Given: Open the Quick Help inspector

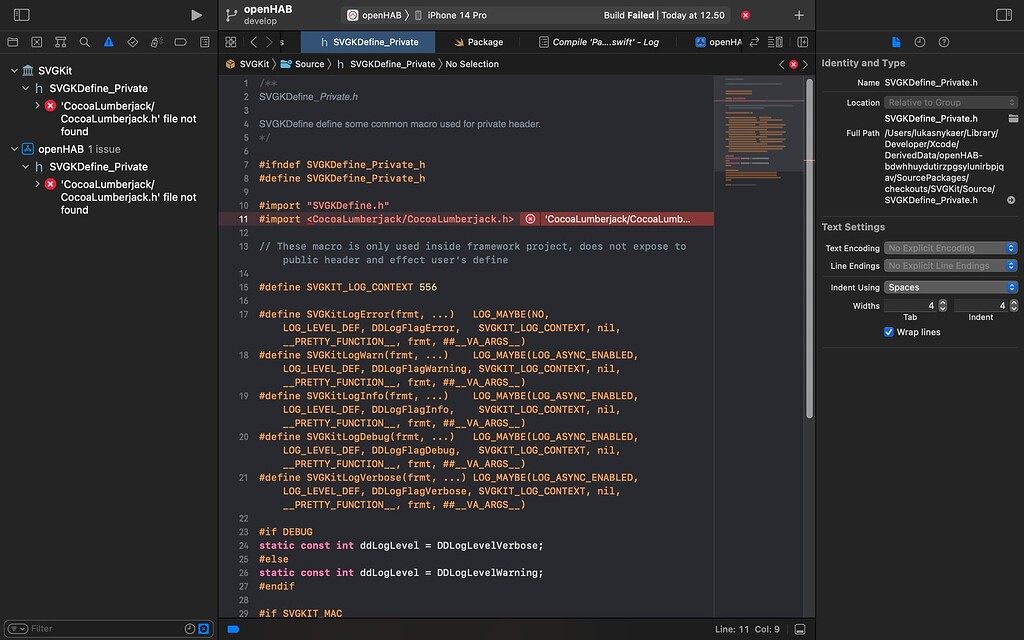Looking at the screenshot, I should (944, 42).
